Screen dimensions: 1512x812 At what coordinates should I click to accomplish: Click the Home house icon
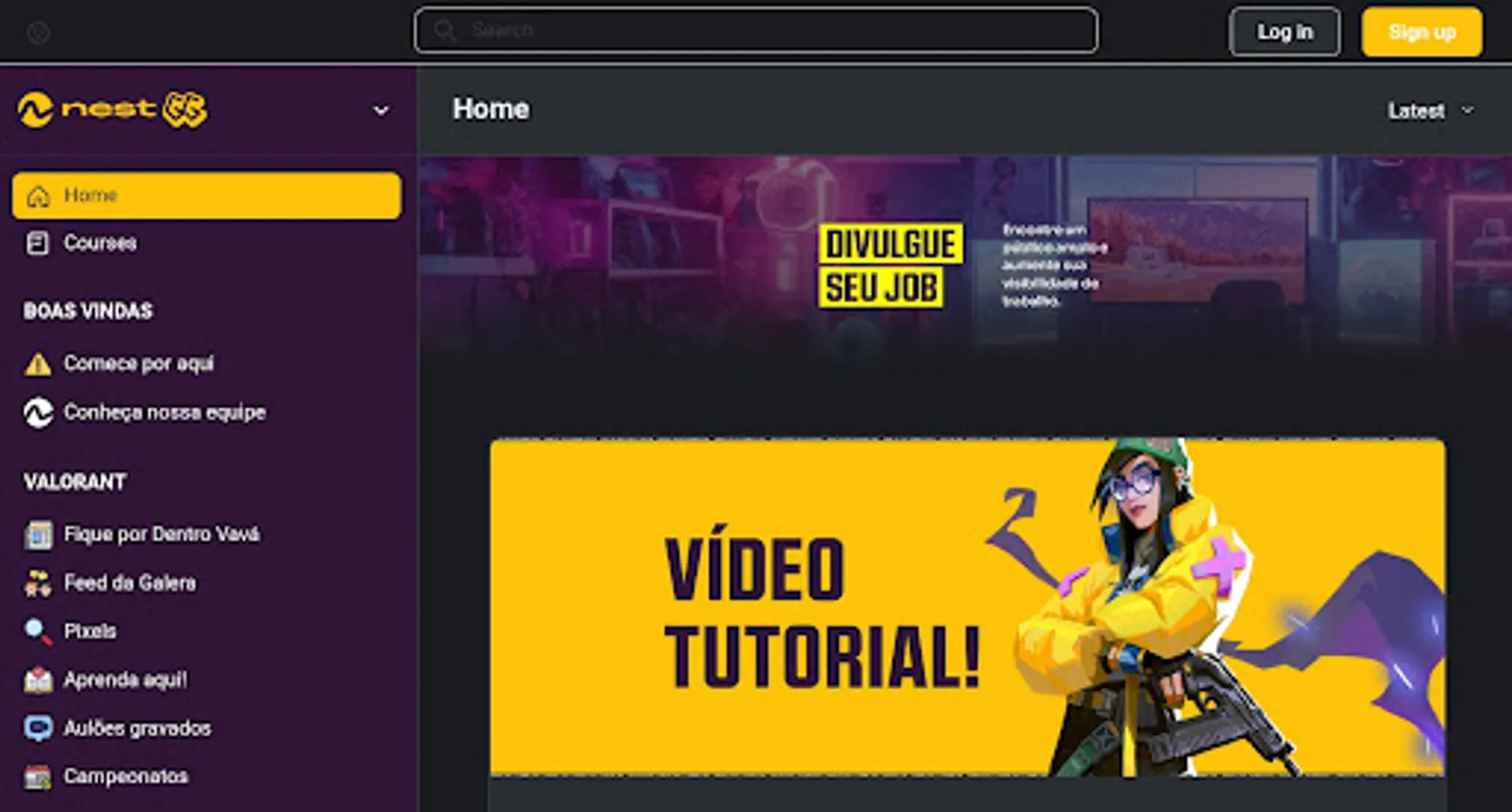(38, 196)
